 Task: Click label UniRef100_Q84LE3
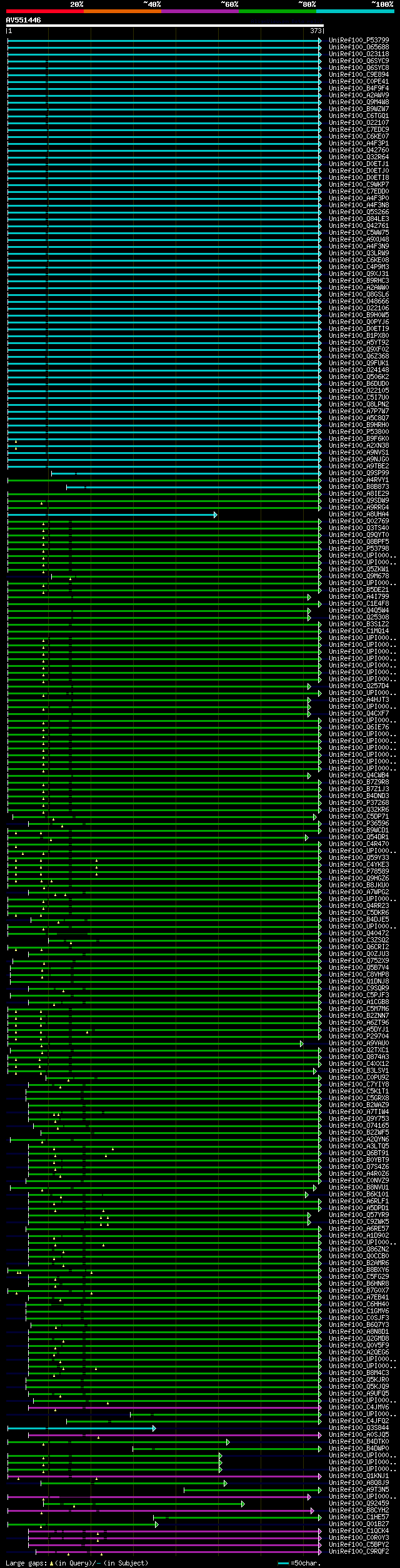(359, 219)
